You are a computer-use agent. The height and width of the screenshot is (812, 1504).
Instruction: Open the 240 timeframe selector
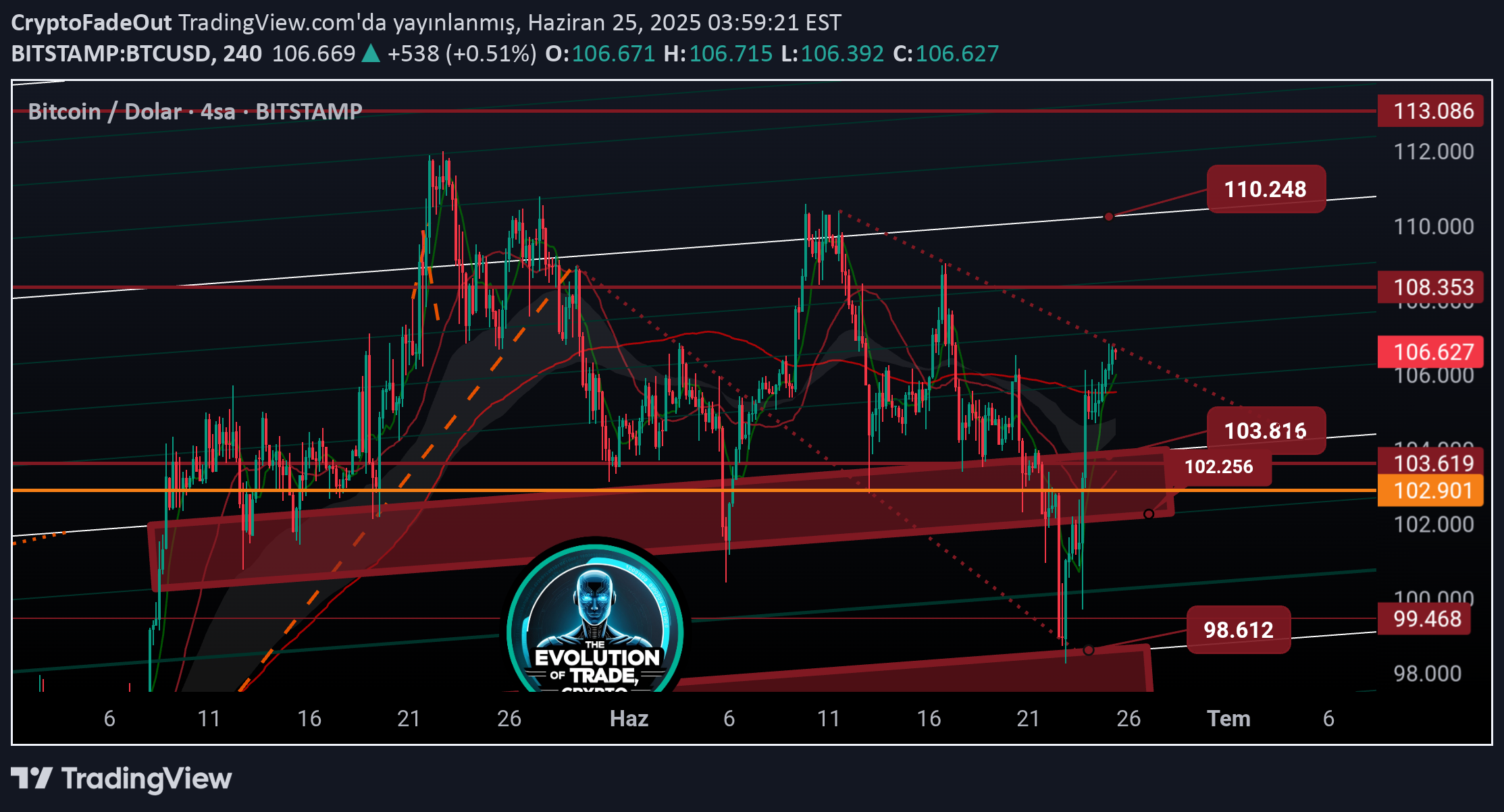tap(247, 53)
